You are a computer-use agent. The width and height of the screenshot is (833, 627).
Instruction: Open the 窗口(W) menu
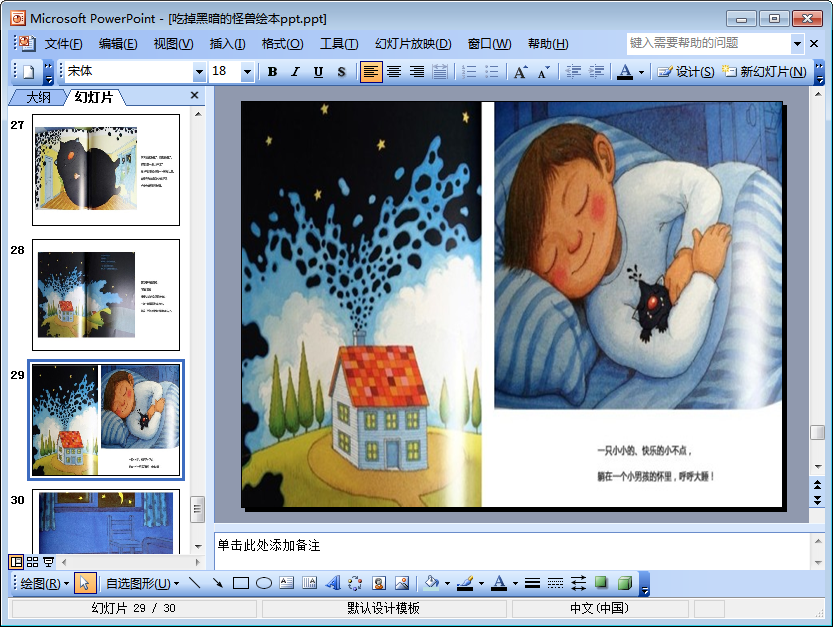pos(489,44)
